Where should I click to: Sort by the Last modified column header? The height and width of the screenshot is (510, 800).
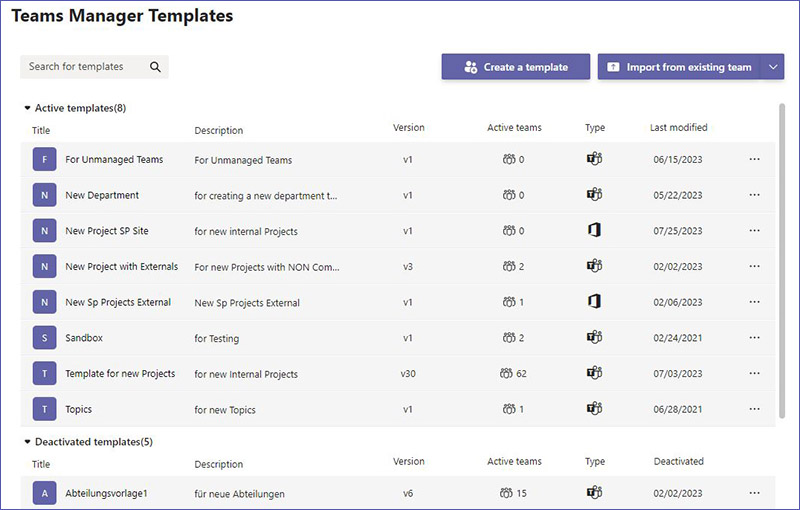pos(679,128)
